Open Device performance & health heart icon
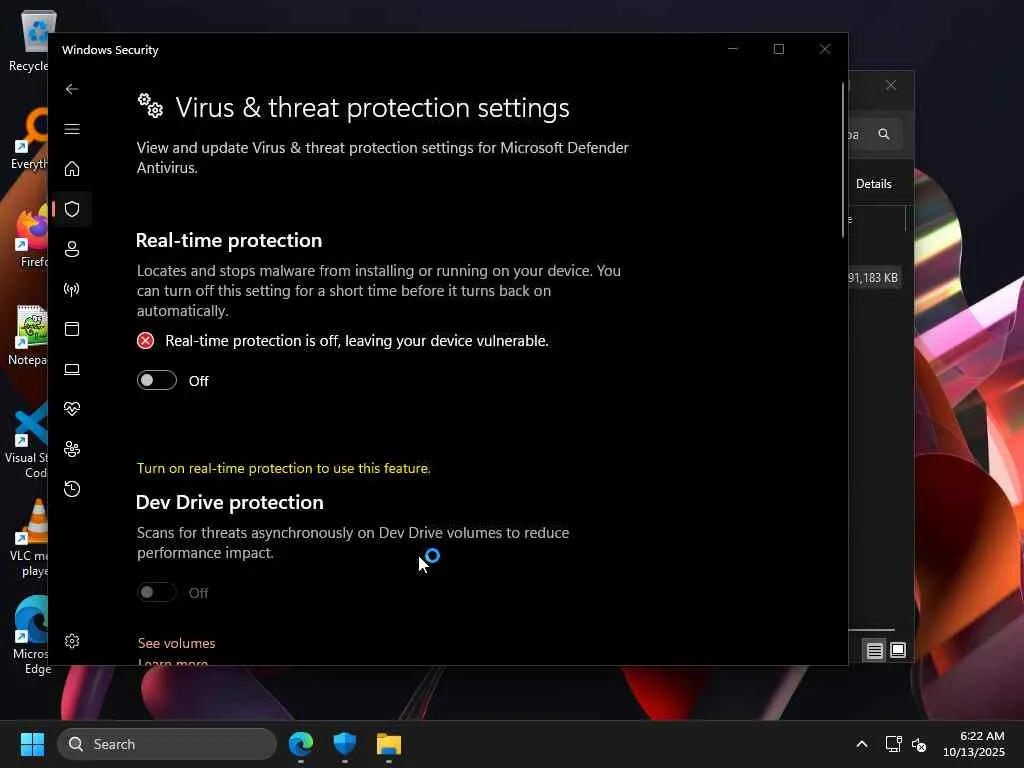 pyautogui.click(x=72, y=409)
